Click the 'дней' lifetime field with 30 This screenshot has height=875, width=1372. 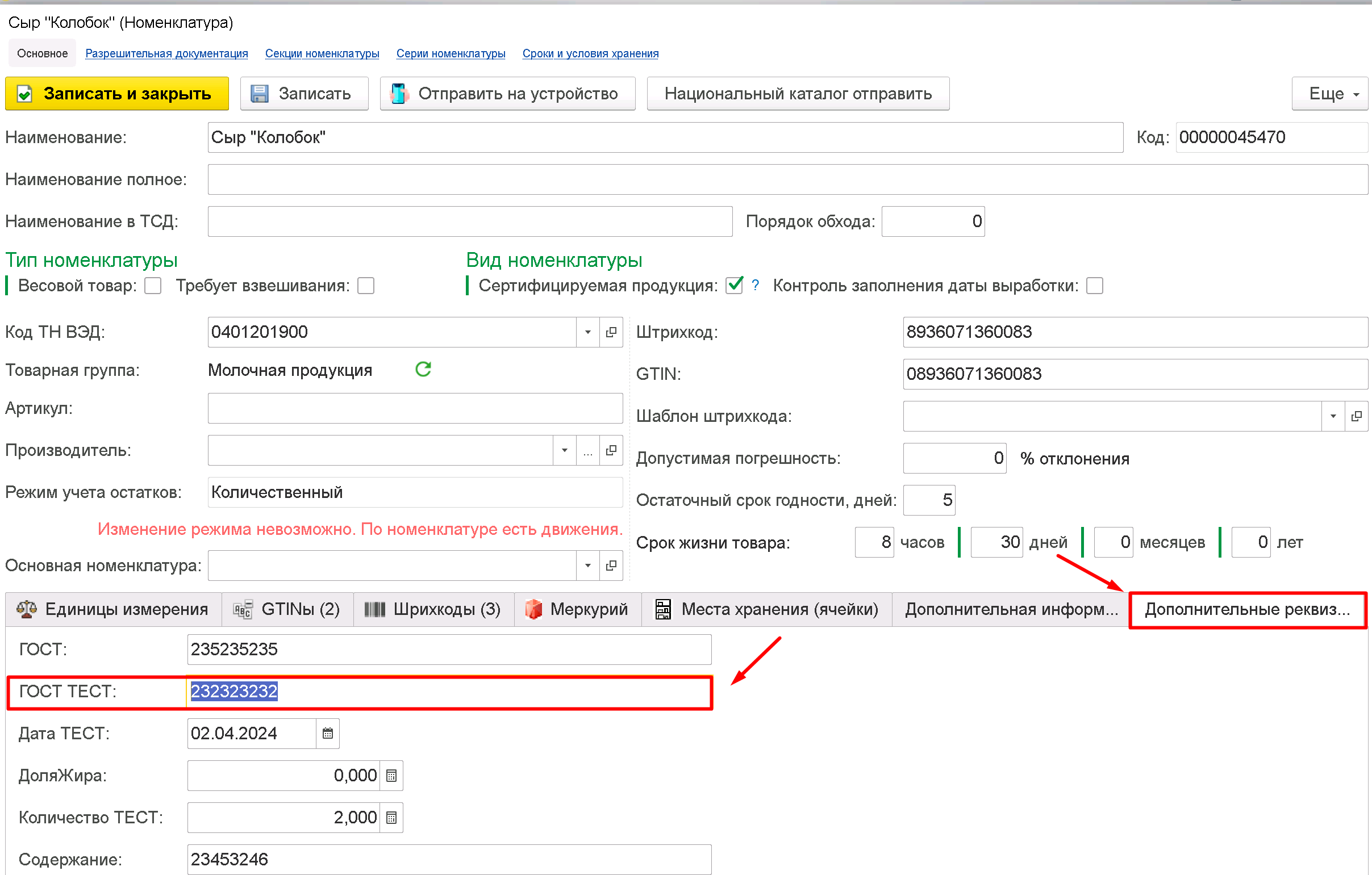(997, 542)
